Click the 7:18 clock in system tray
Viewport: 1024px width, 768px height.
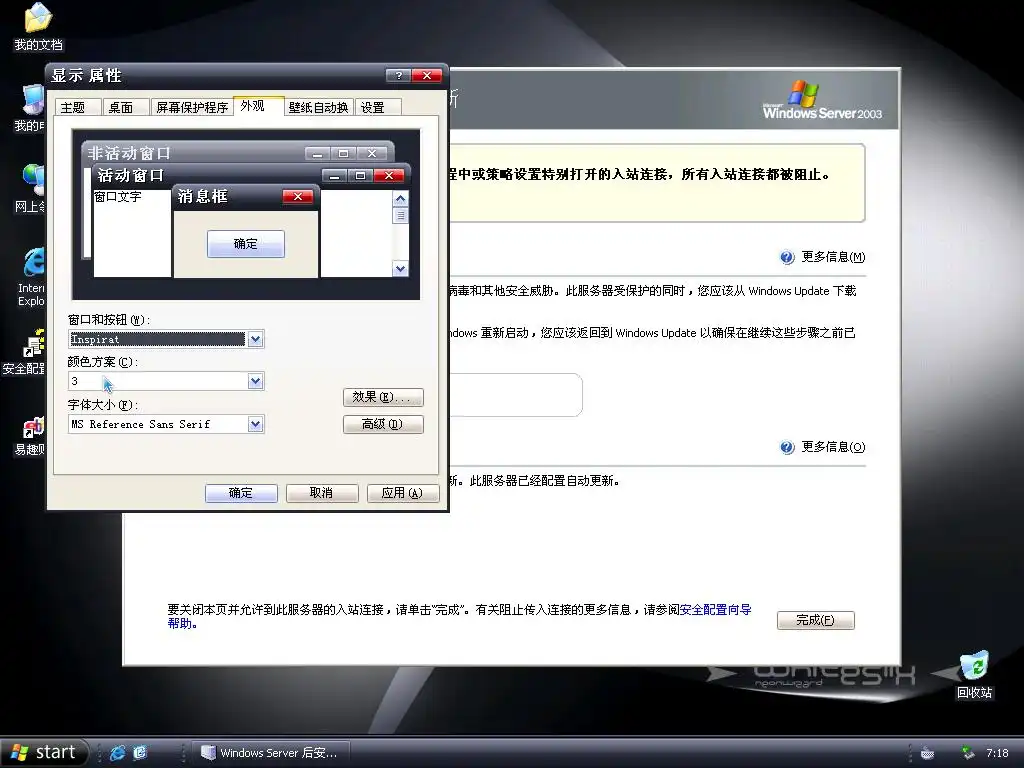pyautogui.click(x=997, y=753)
